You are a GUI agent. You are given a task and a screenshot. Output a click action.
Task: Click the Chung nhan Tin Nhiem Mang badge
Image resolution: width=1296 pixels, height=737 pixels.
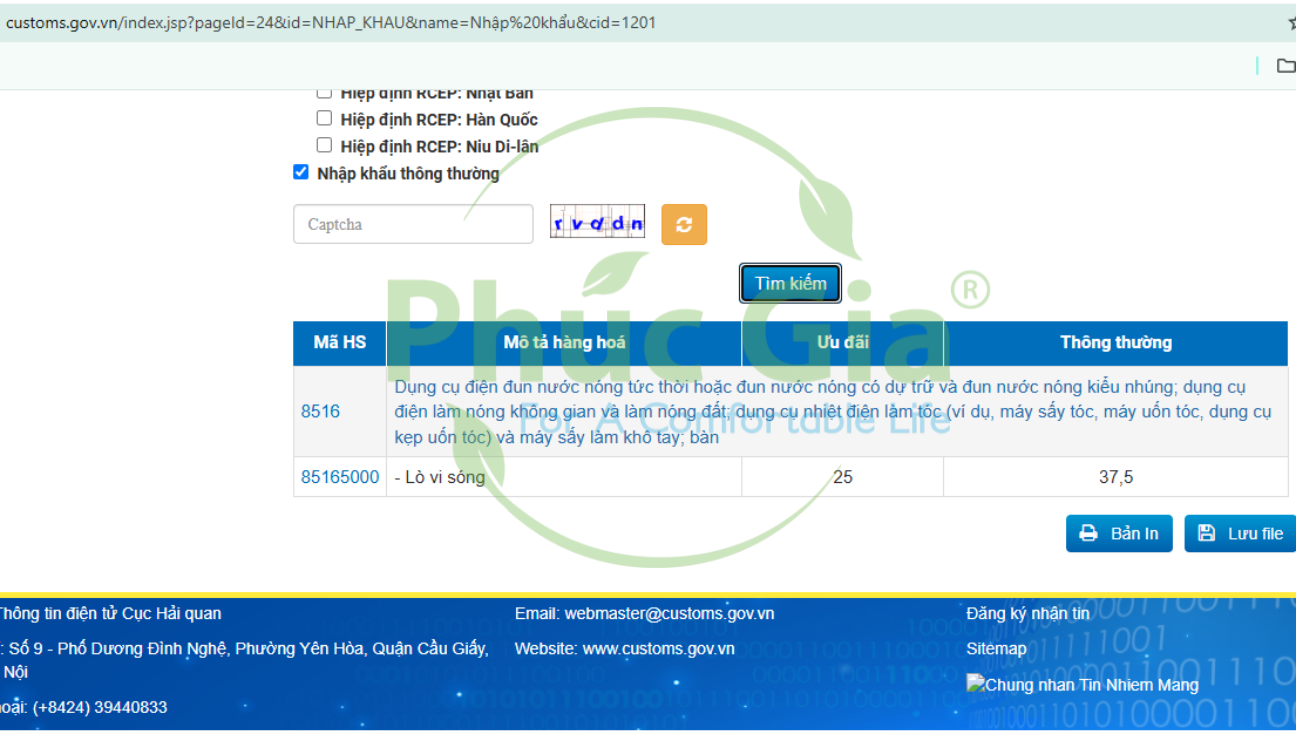(1082, 685)
